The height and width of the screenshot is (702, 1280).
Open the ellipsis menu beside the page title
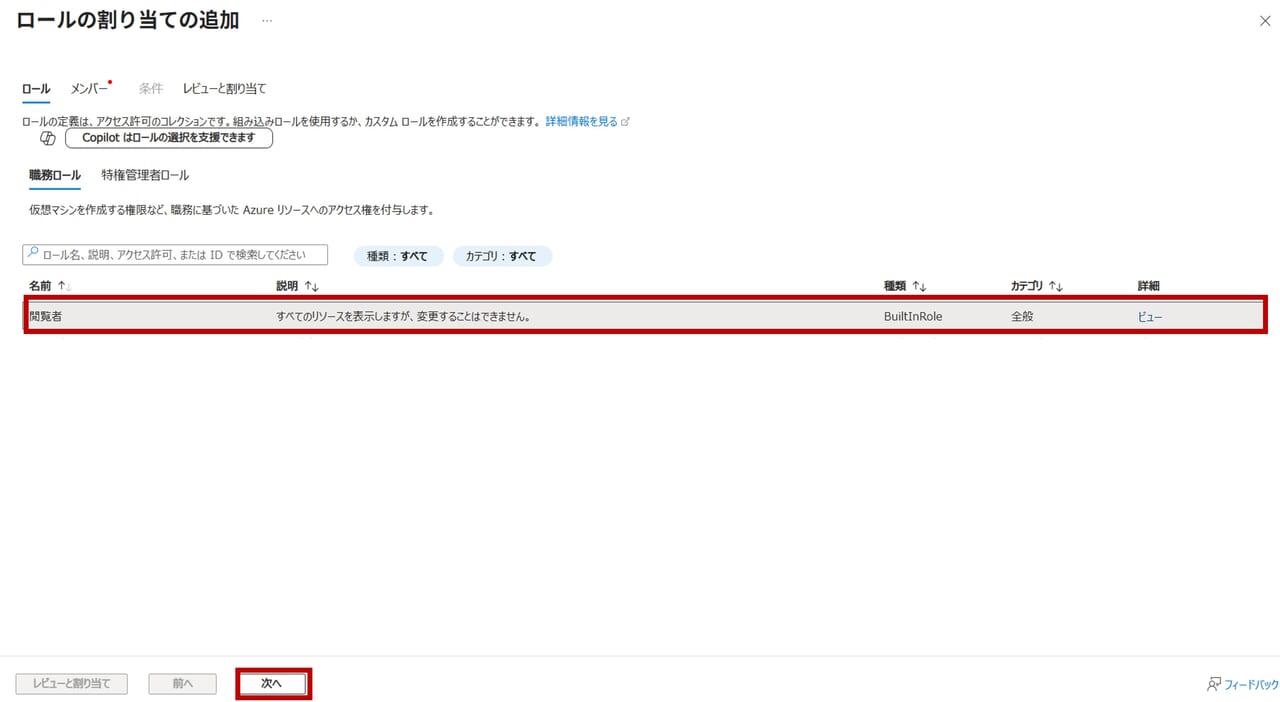(x=267, y=21)
